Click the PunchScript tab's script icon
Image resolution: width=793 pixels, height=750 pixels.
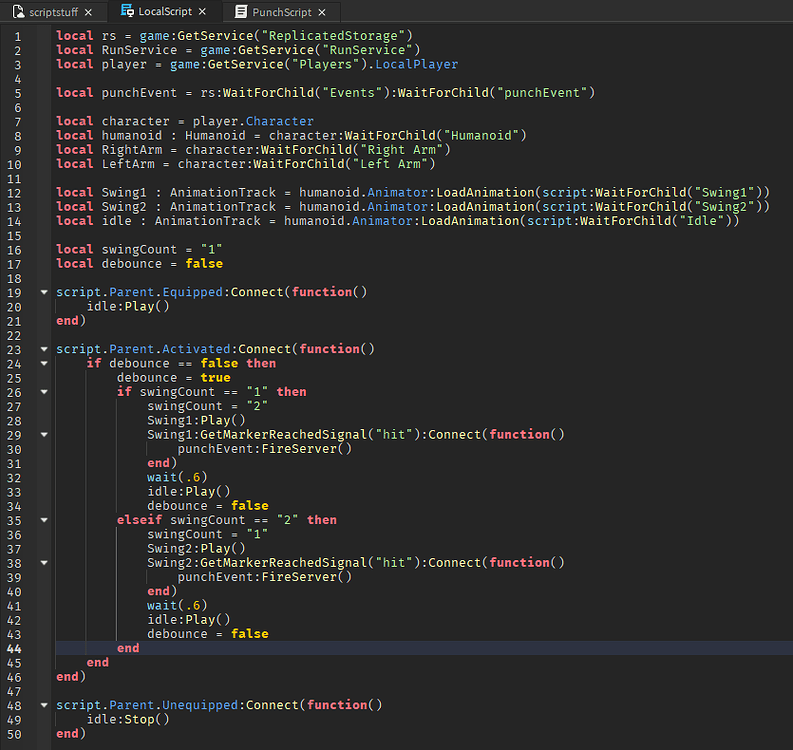point(241,11)
